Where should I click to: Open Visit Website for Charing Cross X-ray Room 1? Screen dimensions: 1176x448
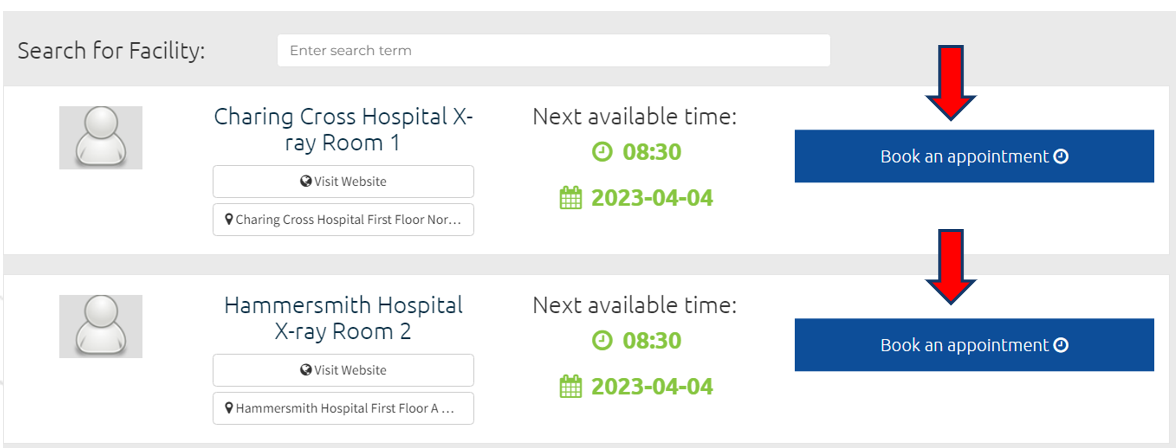pos(344,182)
